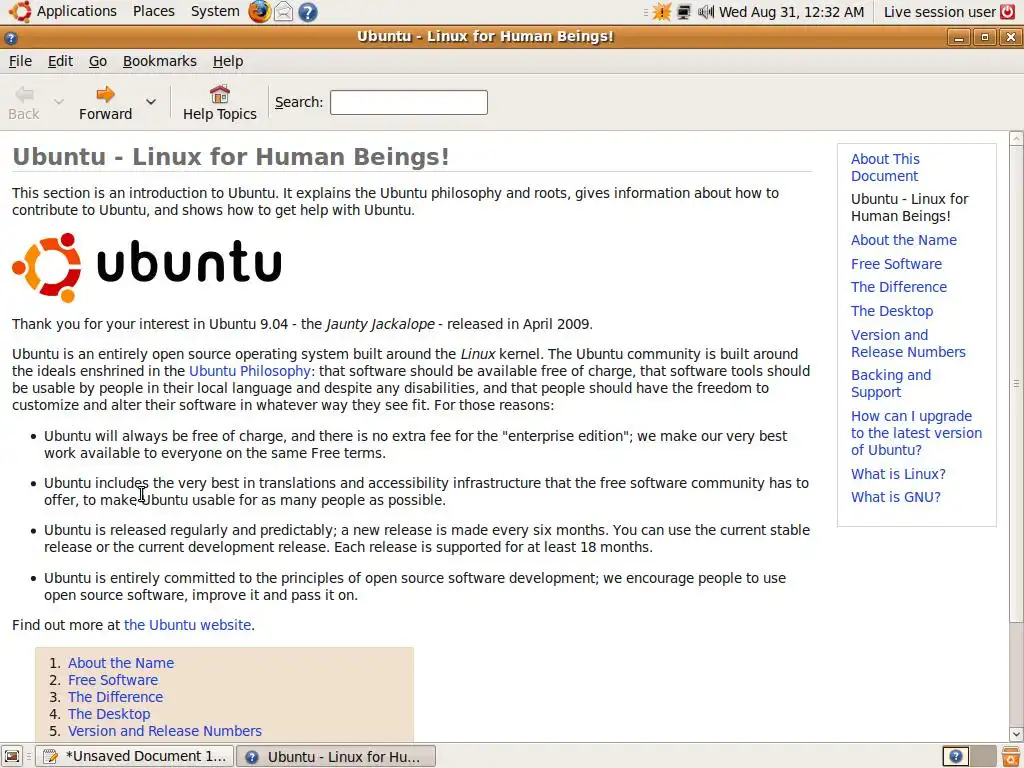The height and width of the screenshot is (768, 1024).
Task: Open the Help menu
Action: point(228,61)
